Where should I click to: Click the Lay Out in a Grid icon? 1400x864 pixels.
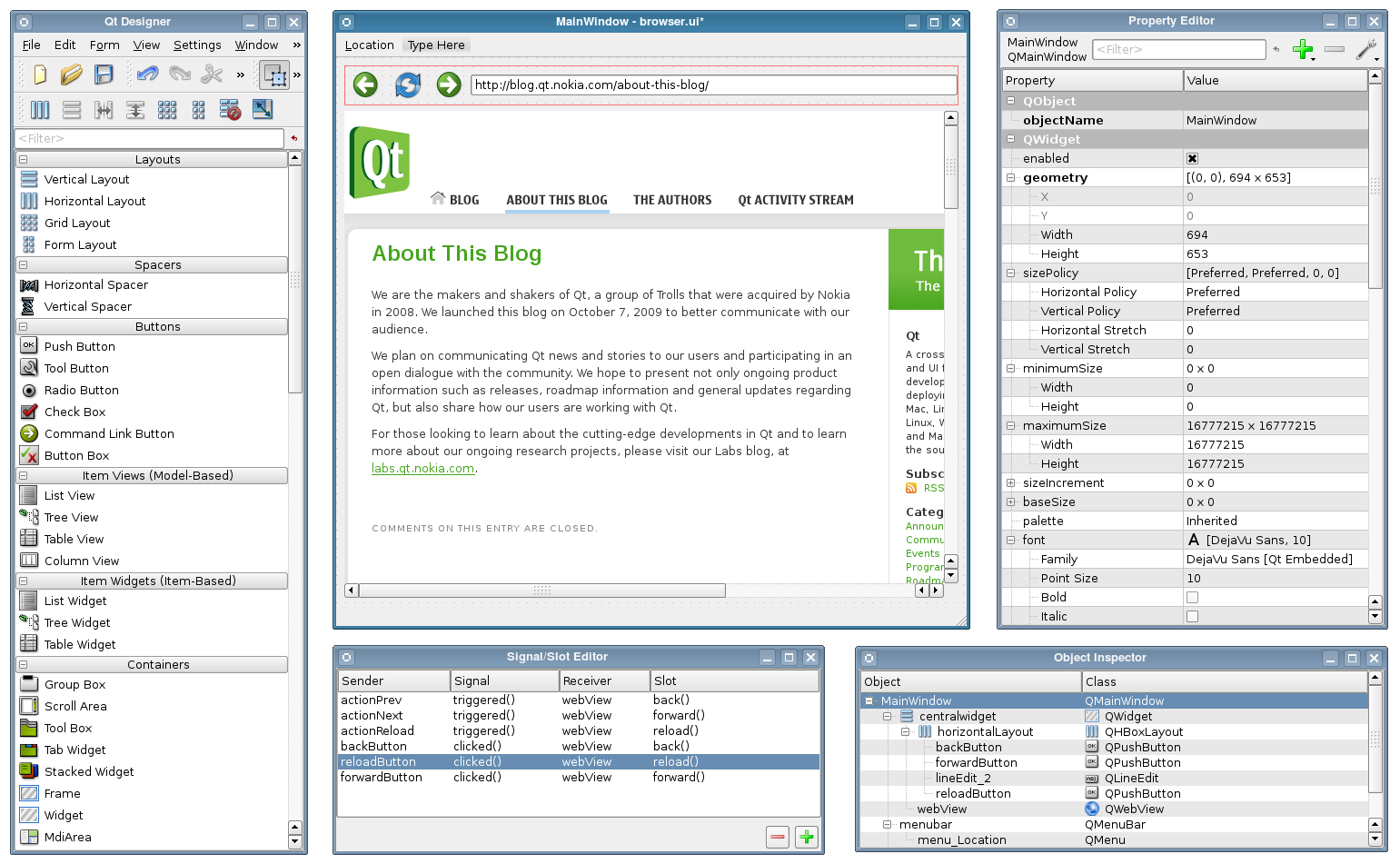[x=167, y=109]
